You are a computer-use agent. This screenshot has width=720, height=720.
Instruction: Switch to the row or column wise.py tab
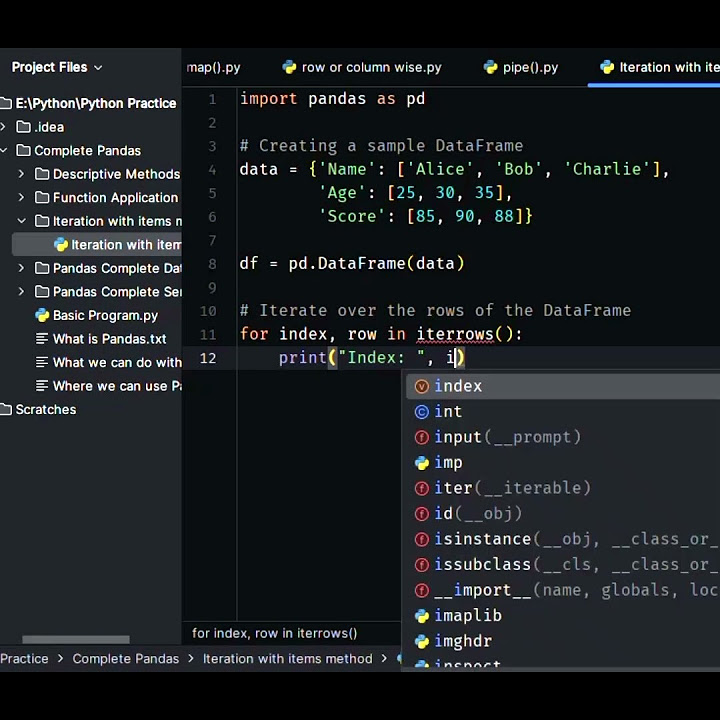pyautogui.click(x=362, y=68)
